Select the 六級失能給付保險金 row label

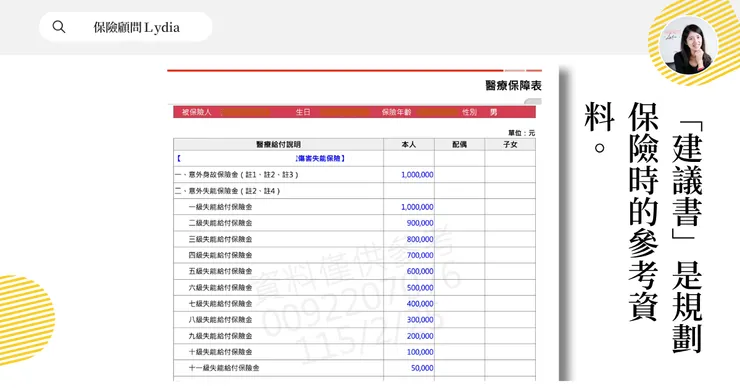220,287
